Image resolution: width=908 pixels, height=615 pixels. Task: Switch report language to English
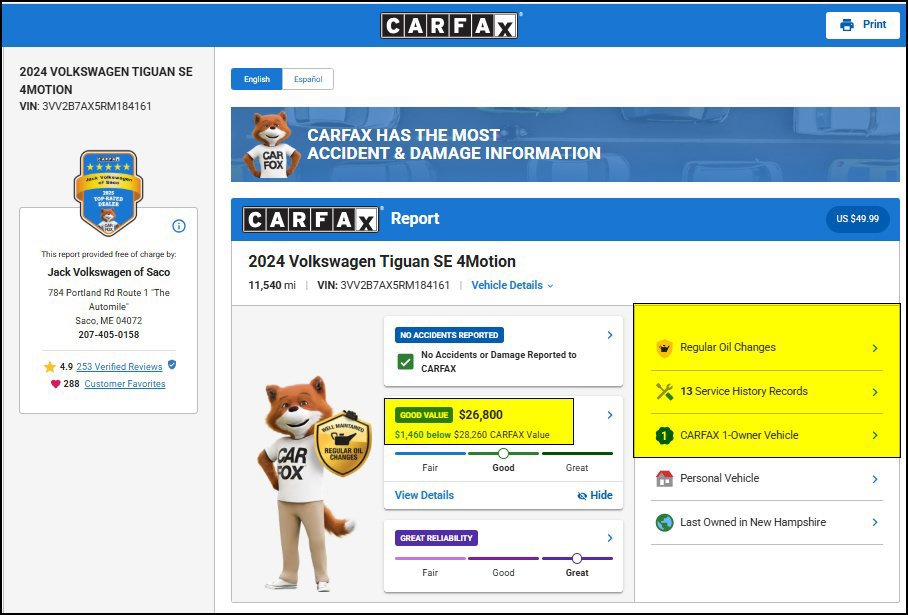coord(257,79)
